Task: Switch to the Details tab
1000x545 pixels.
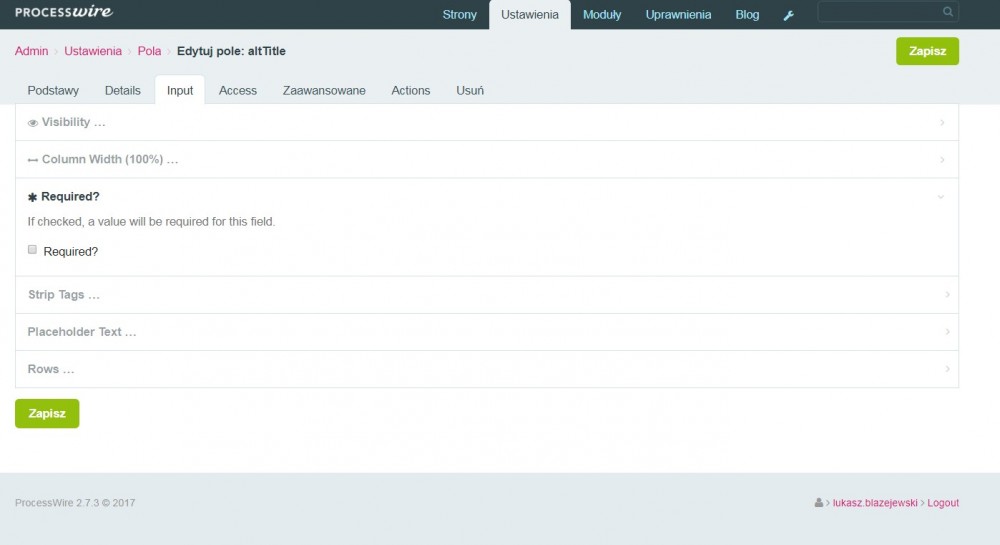Action: point(123,90)
